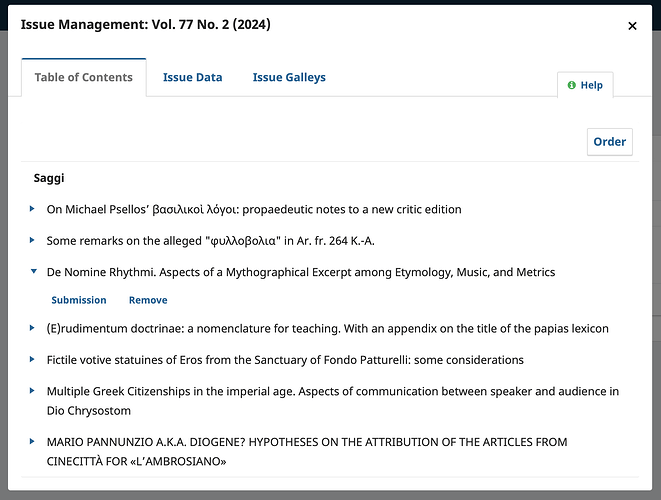Click the Order button

pyautogui.click(x=609, y=142)
